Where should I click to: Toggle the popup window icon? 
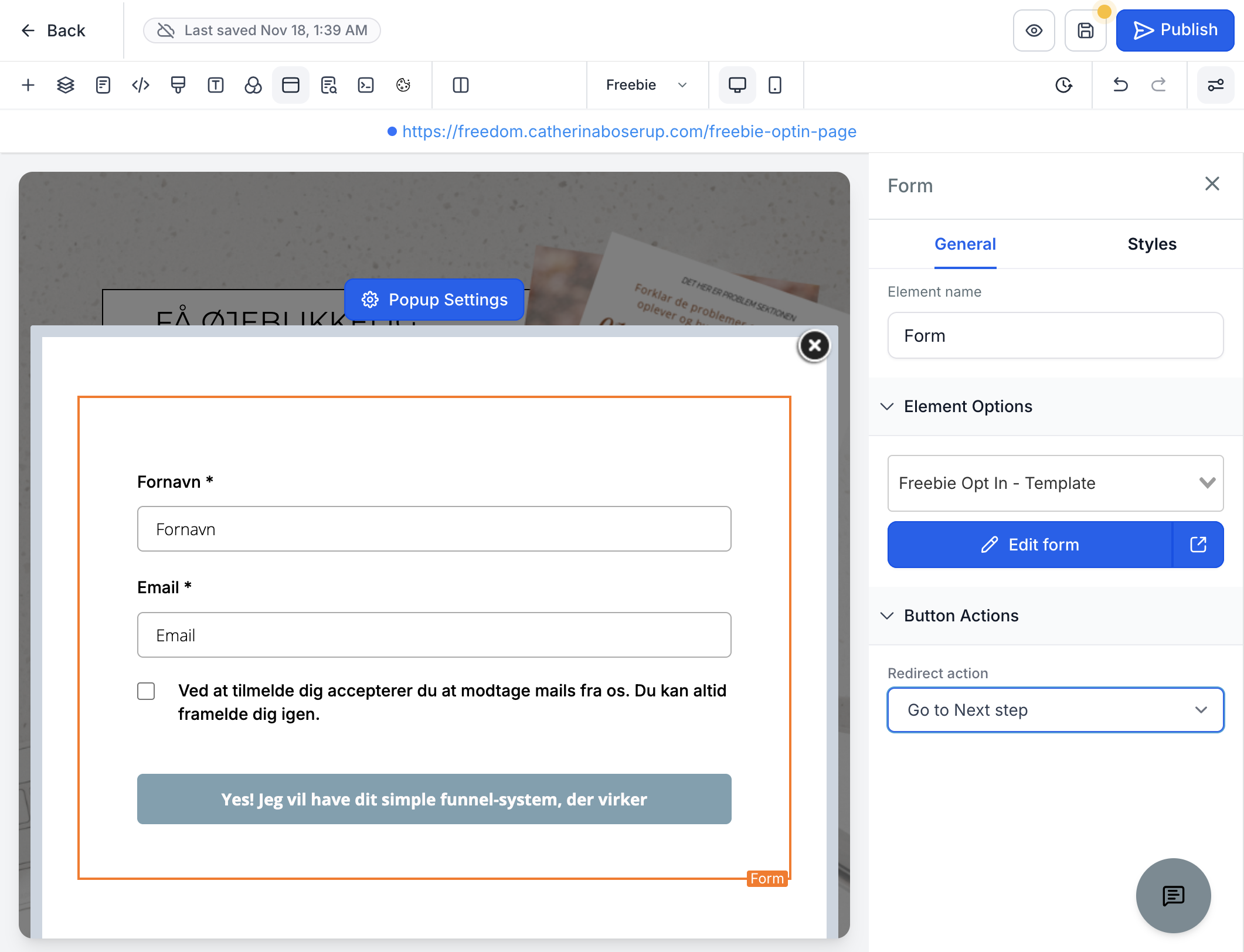tap(291, 85)
